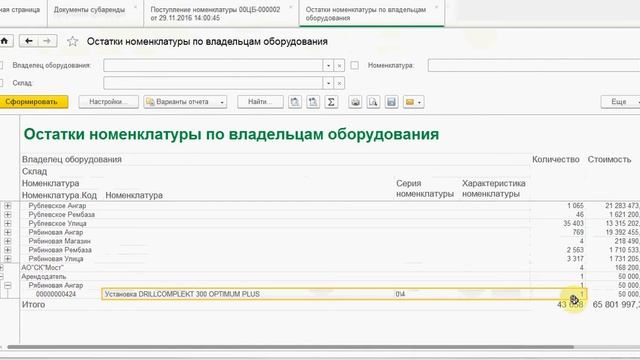Click into the Склад input field
640x360 pixels.
pos(213,83)
